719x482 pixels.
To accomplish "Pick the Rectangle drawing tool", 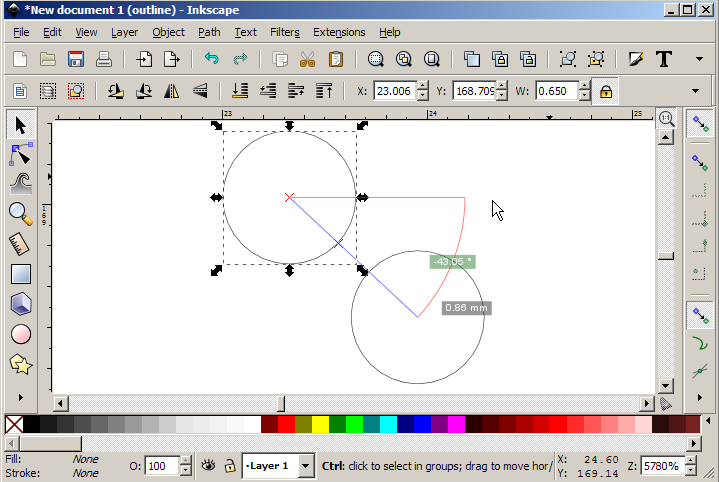I will [x=20, y=273].
